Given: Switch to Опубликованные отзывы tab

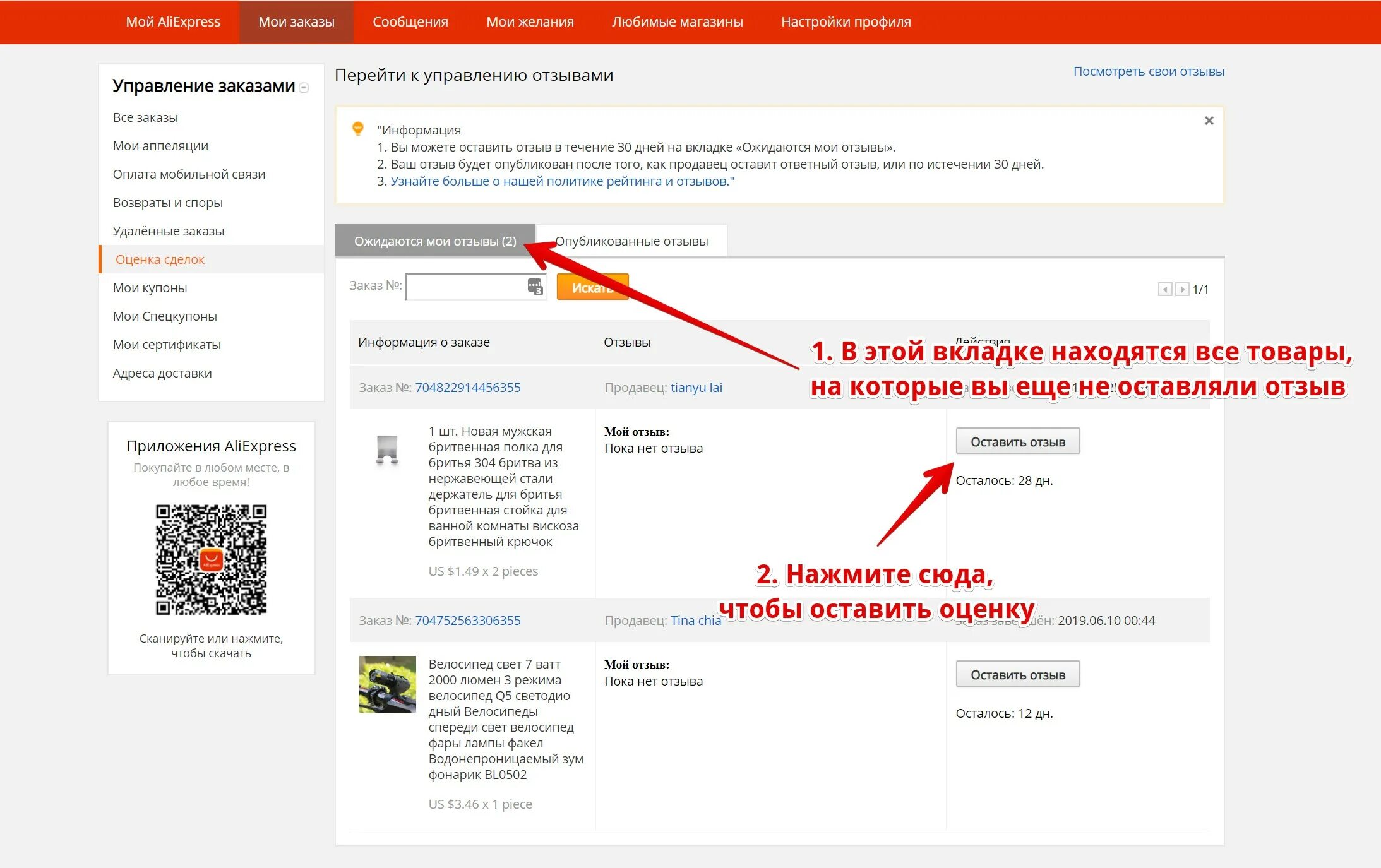Looking at the screenshot, I should [x=631, y=241].
